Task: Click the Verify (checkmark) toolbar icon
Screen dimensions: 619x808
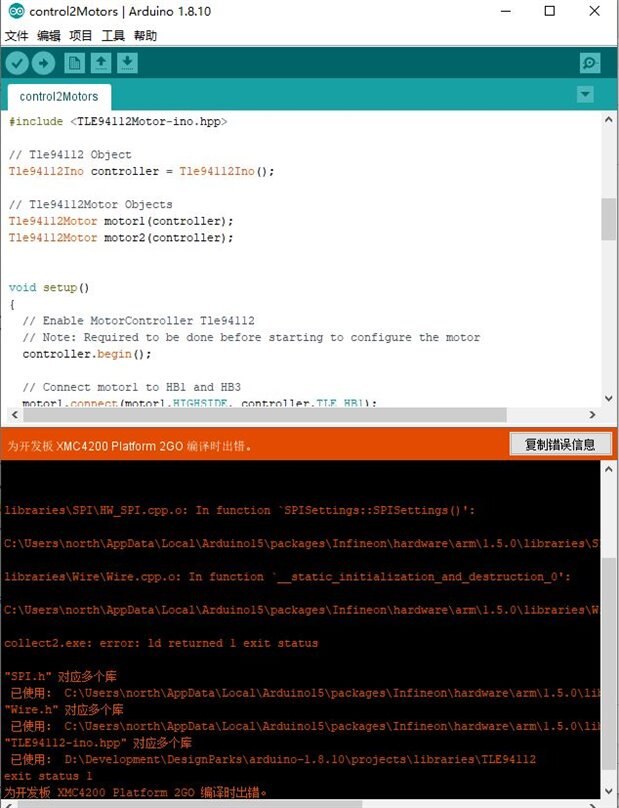Action: point(17,63)
